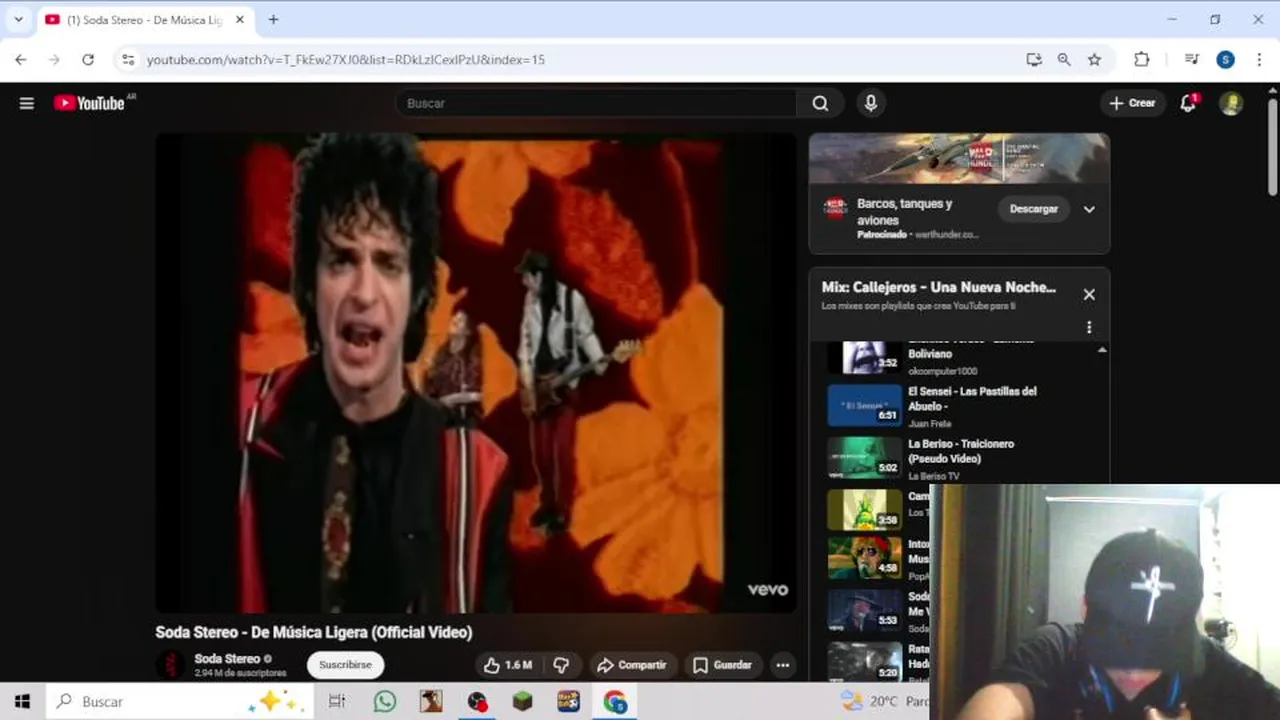Start voice search with microphone icon
This screenshot has width=1280, height=720.
(x=871, y=103)
